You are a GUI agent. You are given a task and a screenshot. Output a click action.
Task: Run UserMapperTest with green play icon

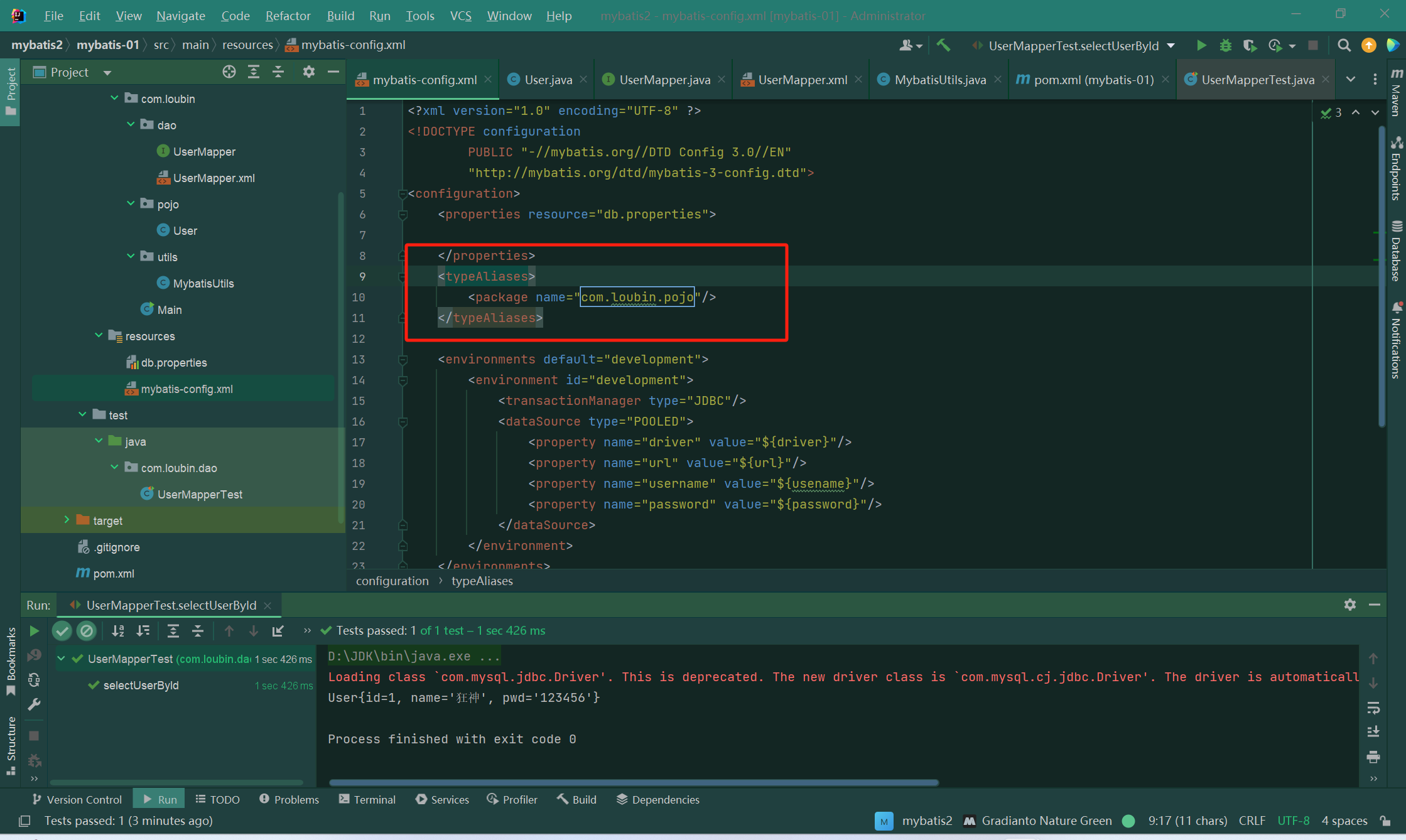pos(1201,45)
